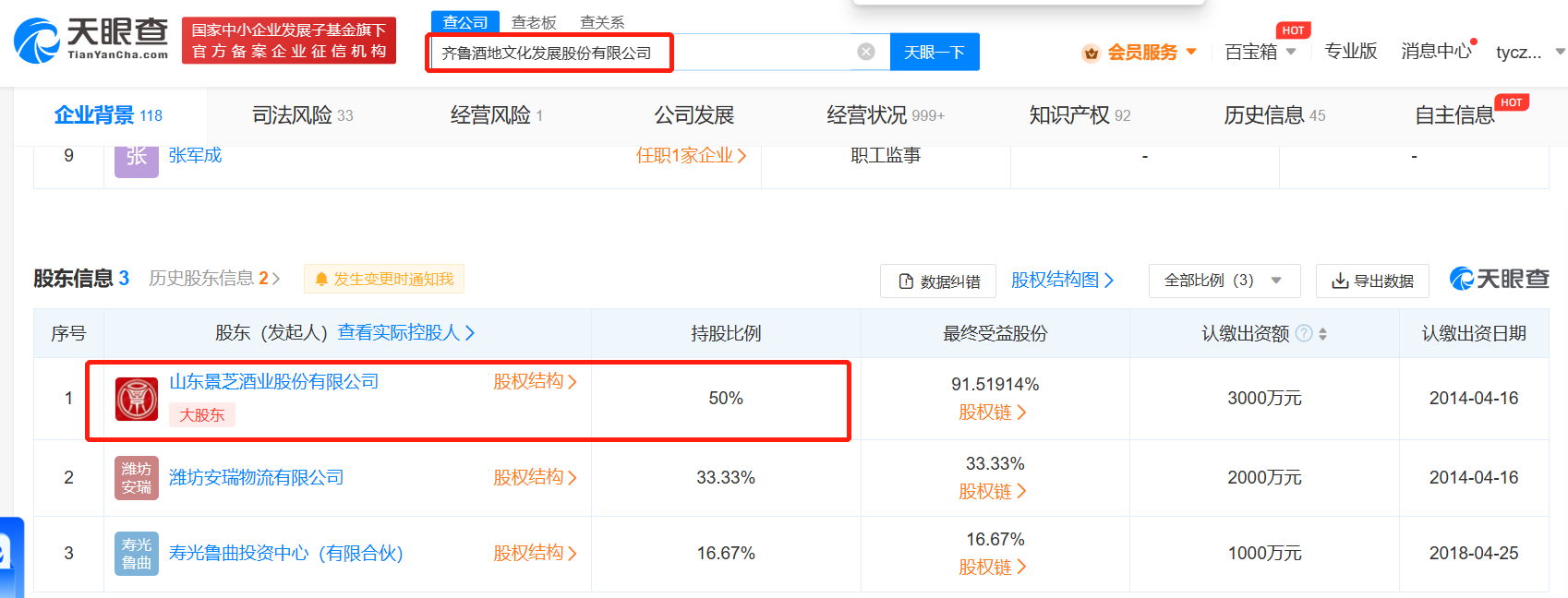Click 任职1家企业 link

tap(691, 155)
